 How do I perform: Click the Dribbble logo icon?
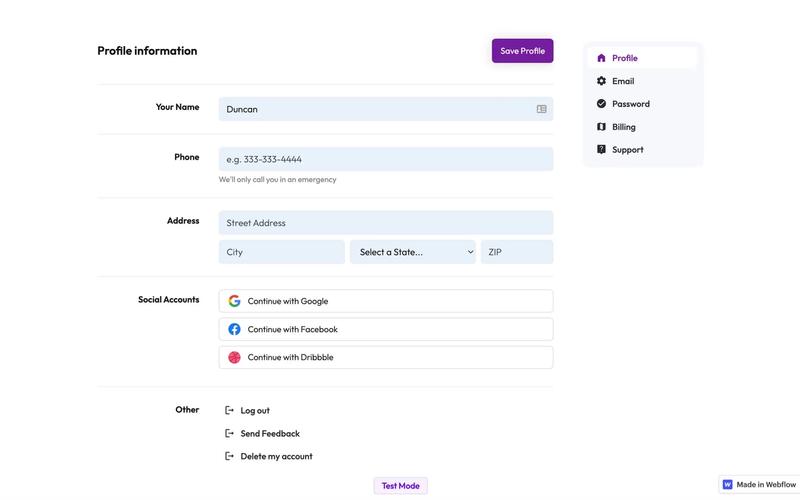(234, 357)
